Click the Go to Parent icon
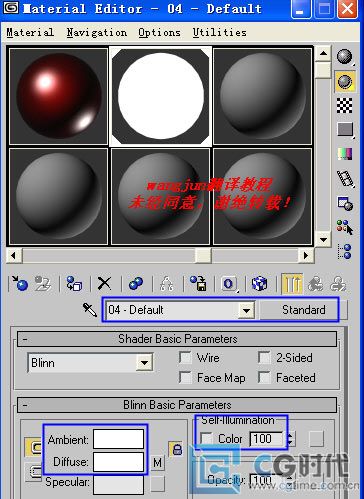This screenshot has height=499, width=364. point(315,284)
